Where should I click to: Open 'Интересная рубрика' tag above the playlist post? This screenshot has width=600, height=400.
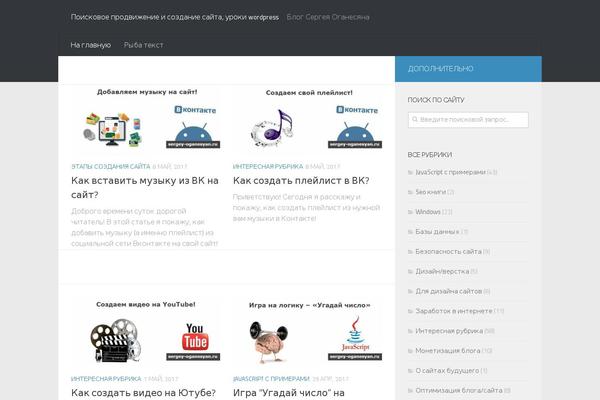pyautogui.click(x=268, y=167)
